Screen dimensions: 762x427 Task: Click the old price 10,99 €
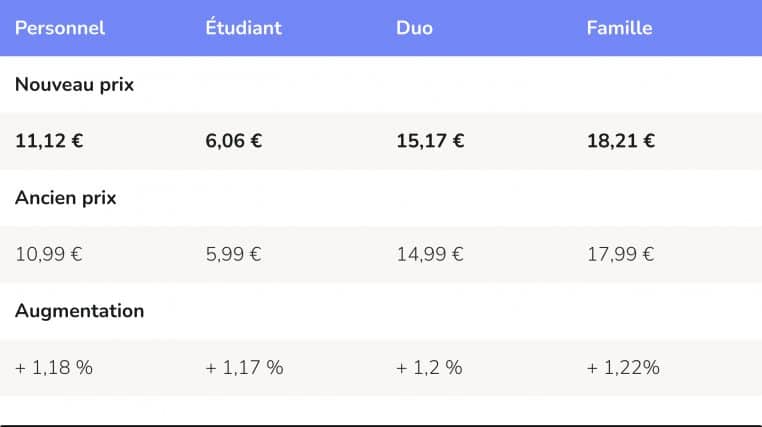point(49,255)
